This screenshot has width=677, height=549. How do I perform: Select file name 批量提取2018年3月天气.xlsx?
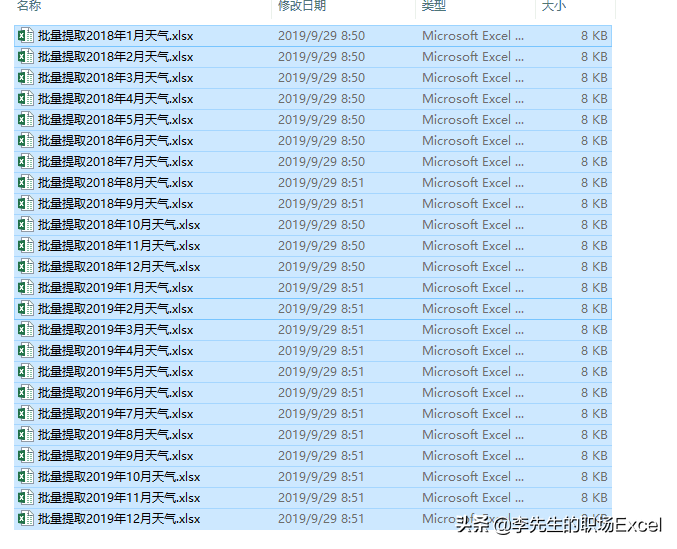[x=115, y=78]
